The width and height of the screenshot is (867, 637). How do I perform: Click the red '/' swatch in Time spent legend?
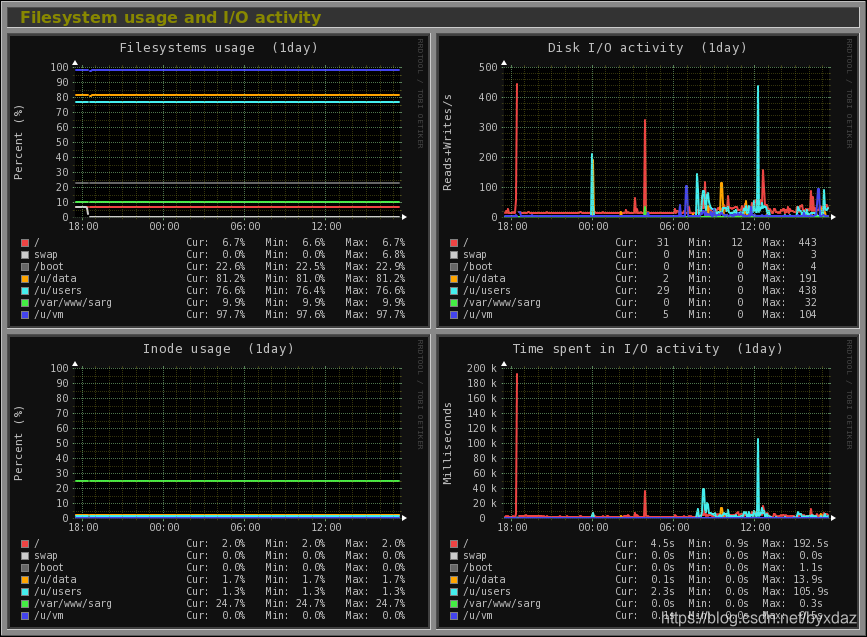(x=454, y=544)
